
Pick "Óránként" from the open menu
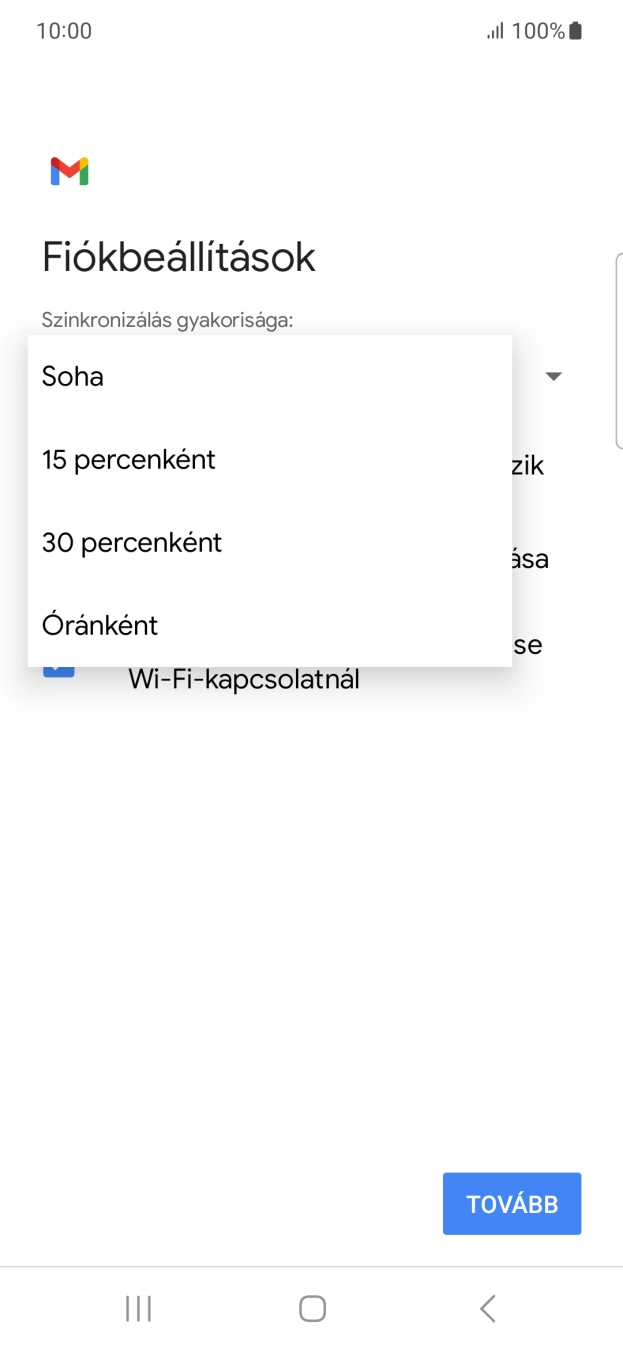(99, 625)
